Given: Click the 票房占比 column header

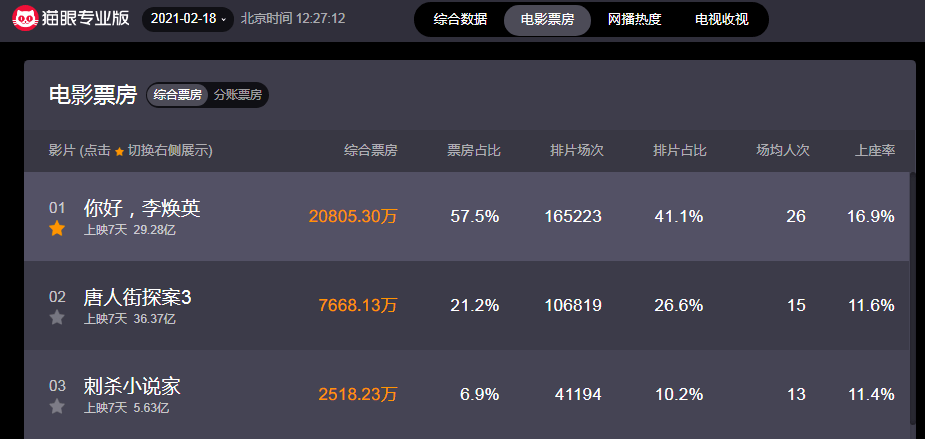Looking at the screenshot, I should (474, 150).
